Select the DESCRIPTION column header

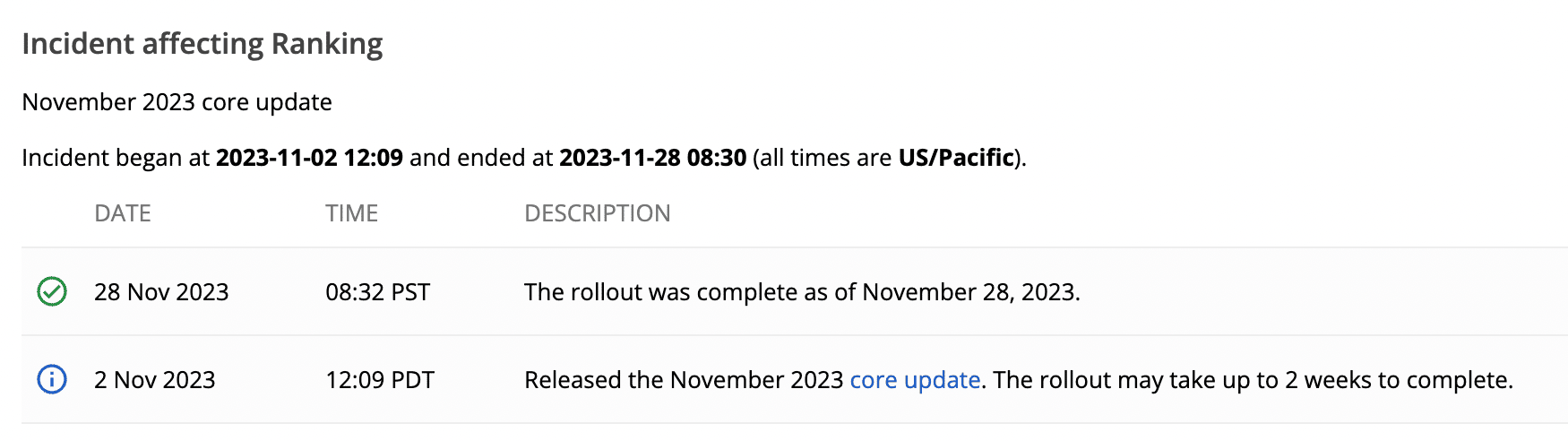coord(597,213)
